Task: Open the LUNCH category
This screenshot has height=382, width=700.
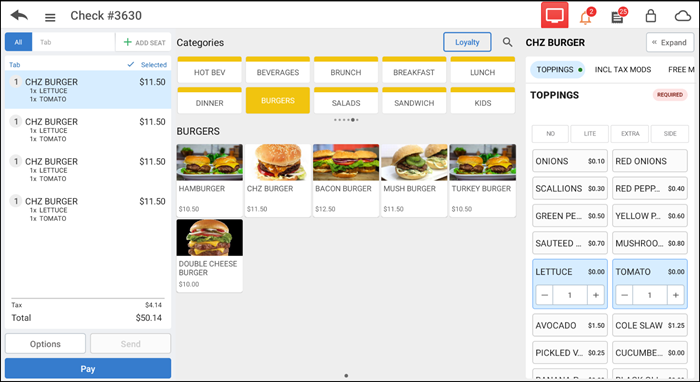Action: tap(483, 70)
